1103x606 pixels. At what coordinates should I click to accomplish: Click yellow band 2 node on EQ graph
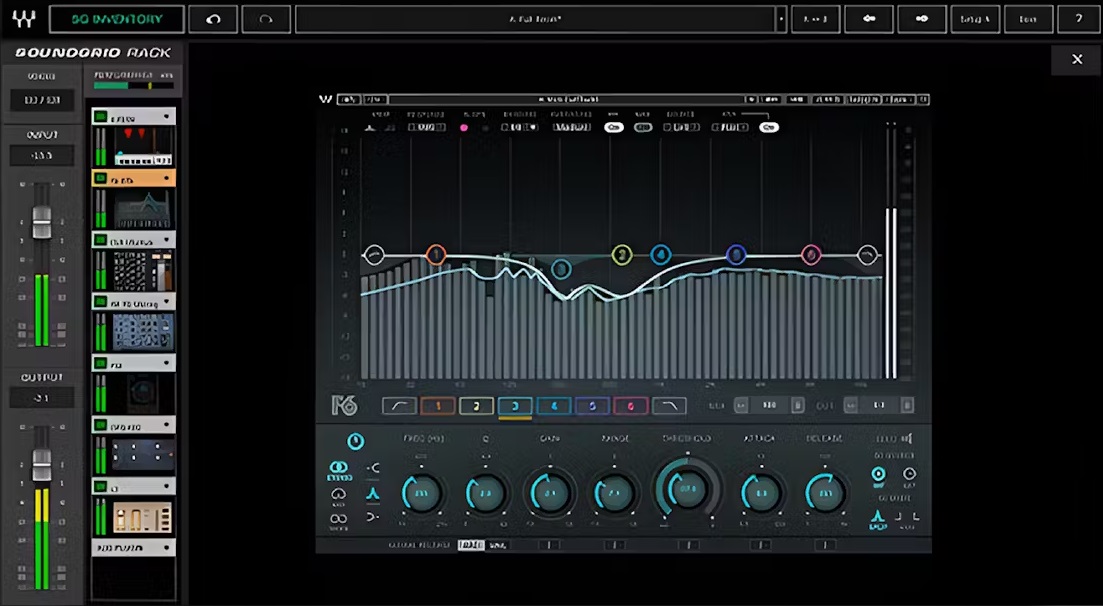click(x=622, y=255)
